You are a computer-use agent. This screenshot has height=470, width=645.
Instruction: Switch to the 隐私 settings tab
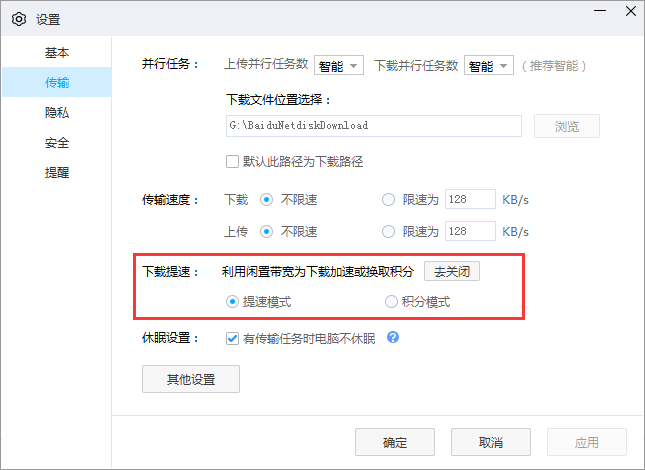57,112
